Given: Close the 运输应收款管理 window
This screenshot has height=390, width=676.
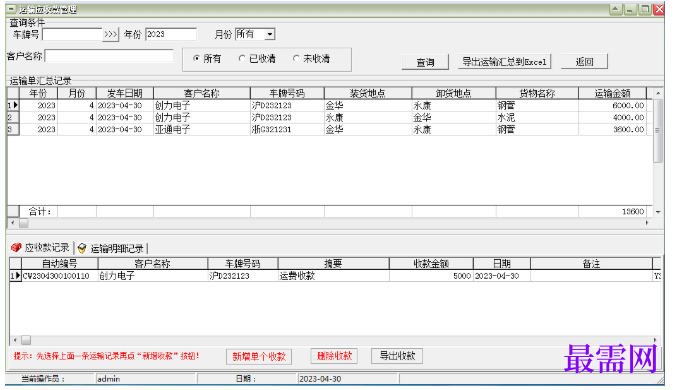Looking at the screenshot, I should [x=659, y=9].
